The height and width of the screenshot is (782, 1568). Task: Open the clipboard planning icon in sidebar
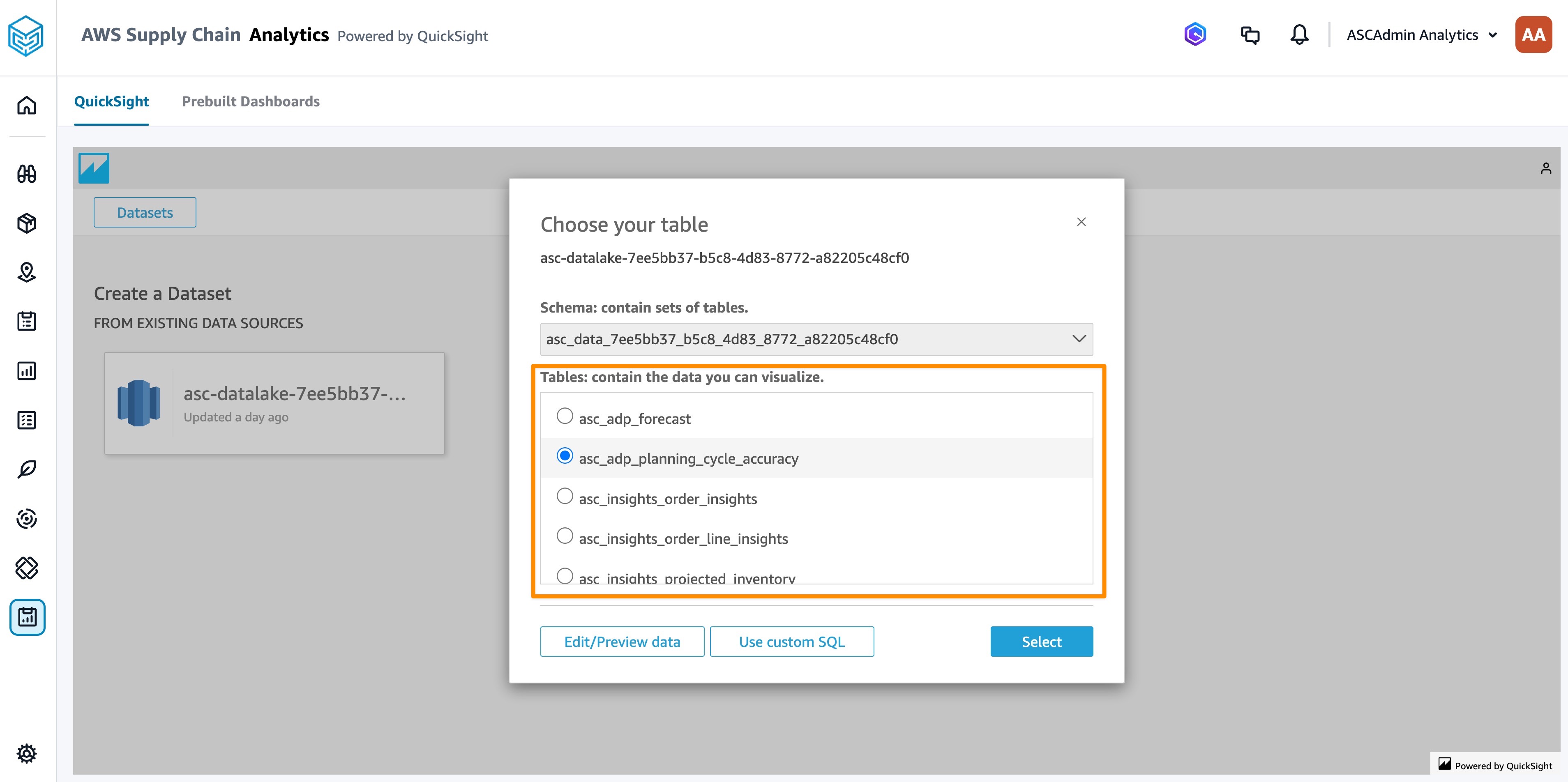(27, 321)
